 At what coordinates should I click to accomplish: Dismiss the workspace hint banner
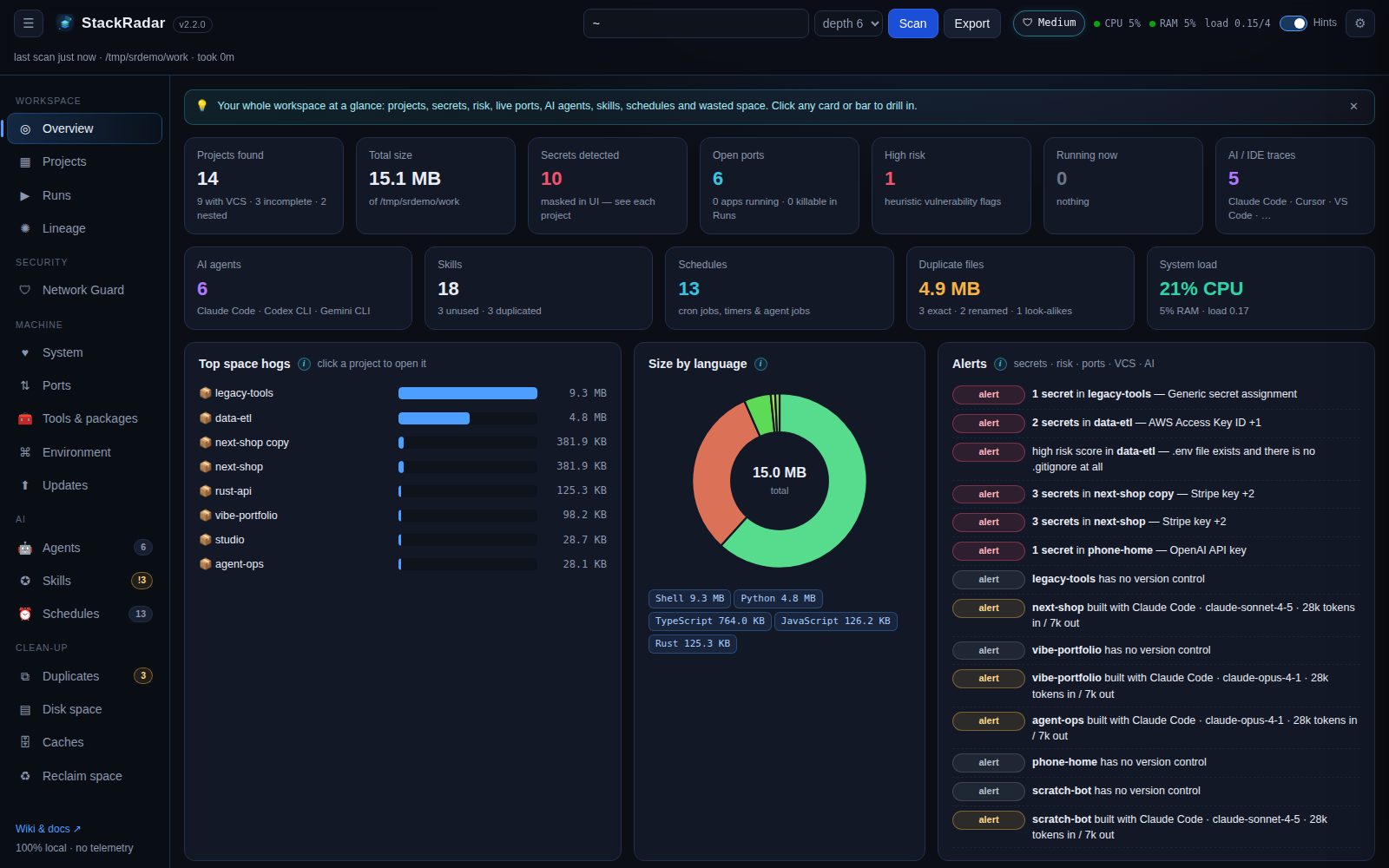click(1353, 106)
